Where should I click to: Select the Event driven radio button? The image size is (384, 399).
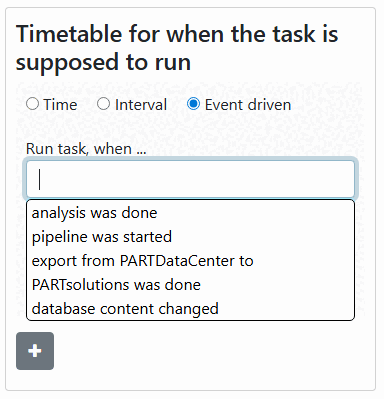pos(193,104)
